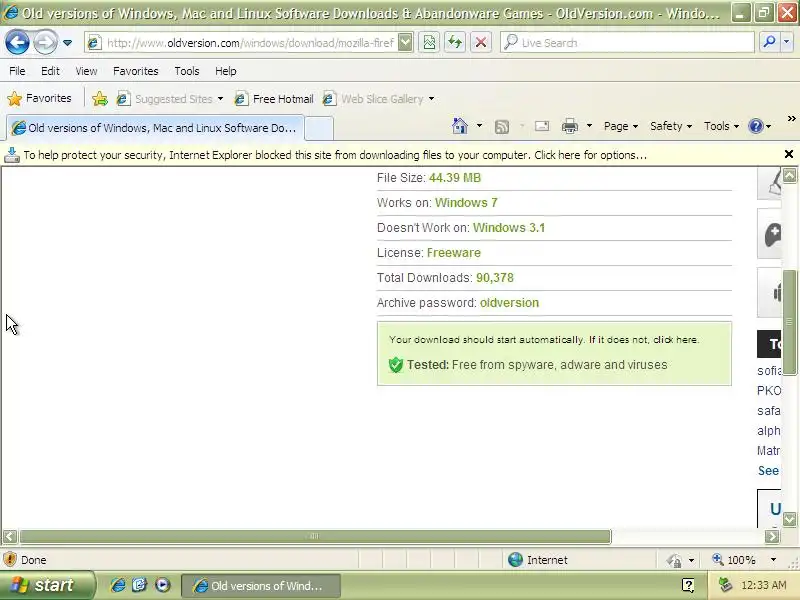Expand Print options dropdown arrow
The height and width of the screenshot is (600, 800).
pos(589,126)
